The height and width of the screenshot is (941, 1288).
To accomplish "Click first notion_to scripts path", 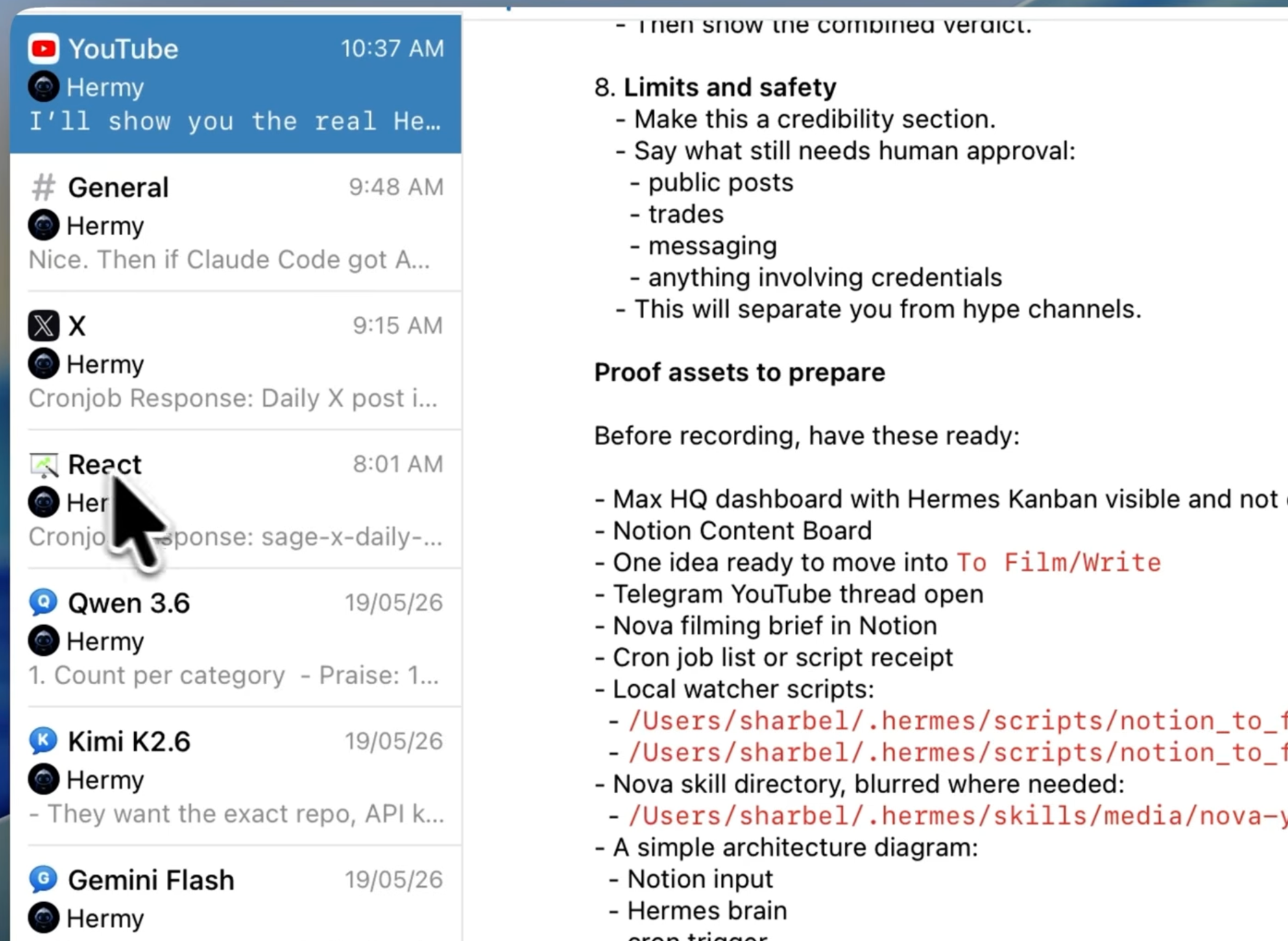I will pyautogui.click(x=957, y=721).
